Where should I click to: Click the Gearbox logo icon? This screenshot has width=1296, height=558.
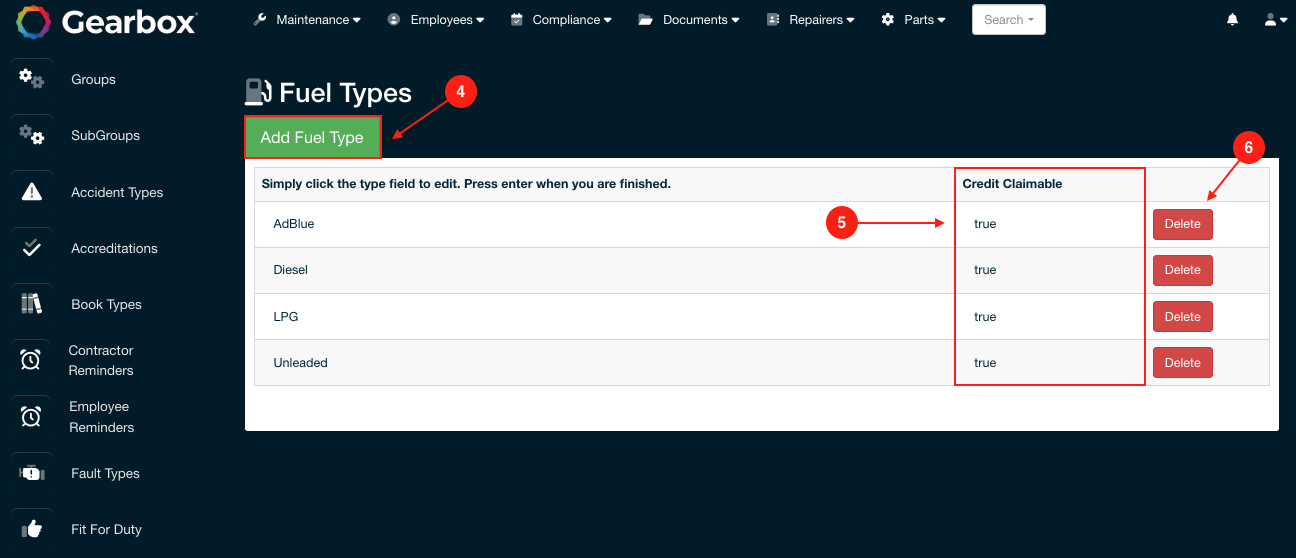click(33, 22)
